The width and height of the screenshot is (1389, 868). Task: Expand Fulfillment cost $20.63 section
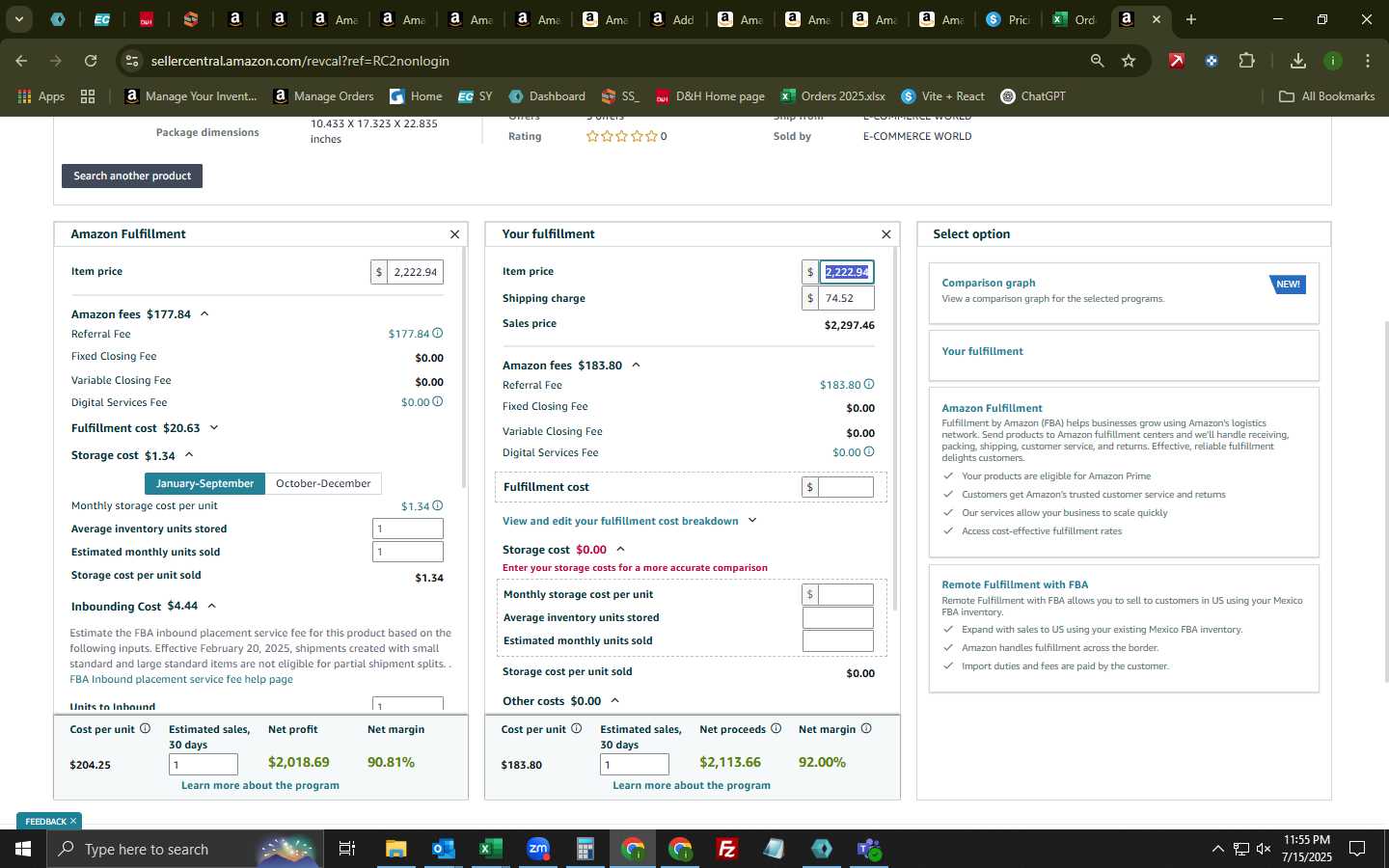pyautogui.click(x=214, y=428)
